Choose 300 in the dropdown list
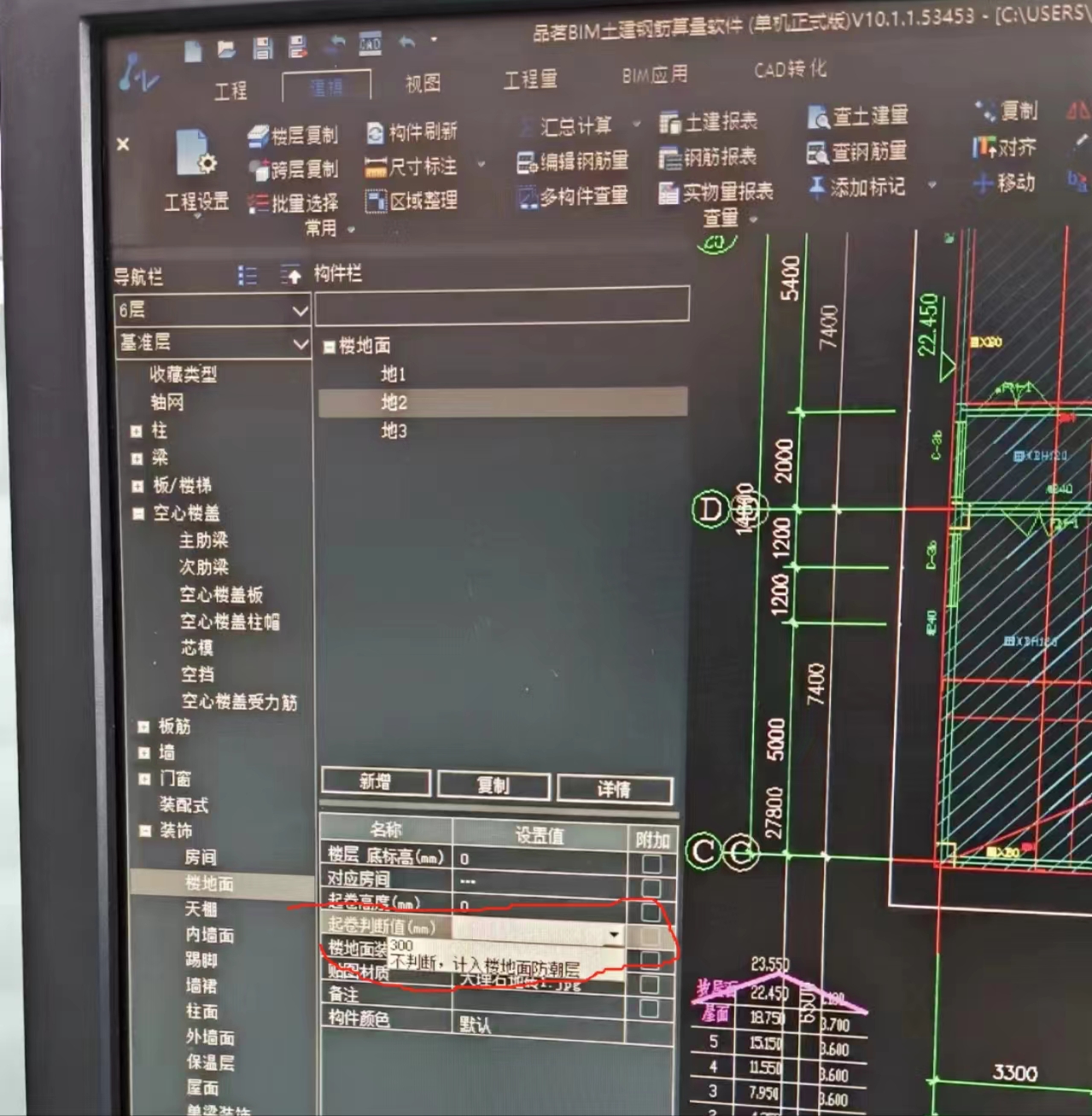Image resolution: width=1092 pixels, height=1116 pixels. click(401, 945)
